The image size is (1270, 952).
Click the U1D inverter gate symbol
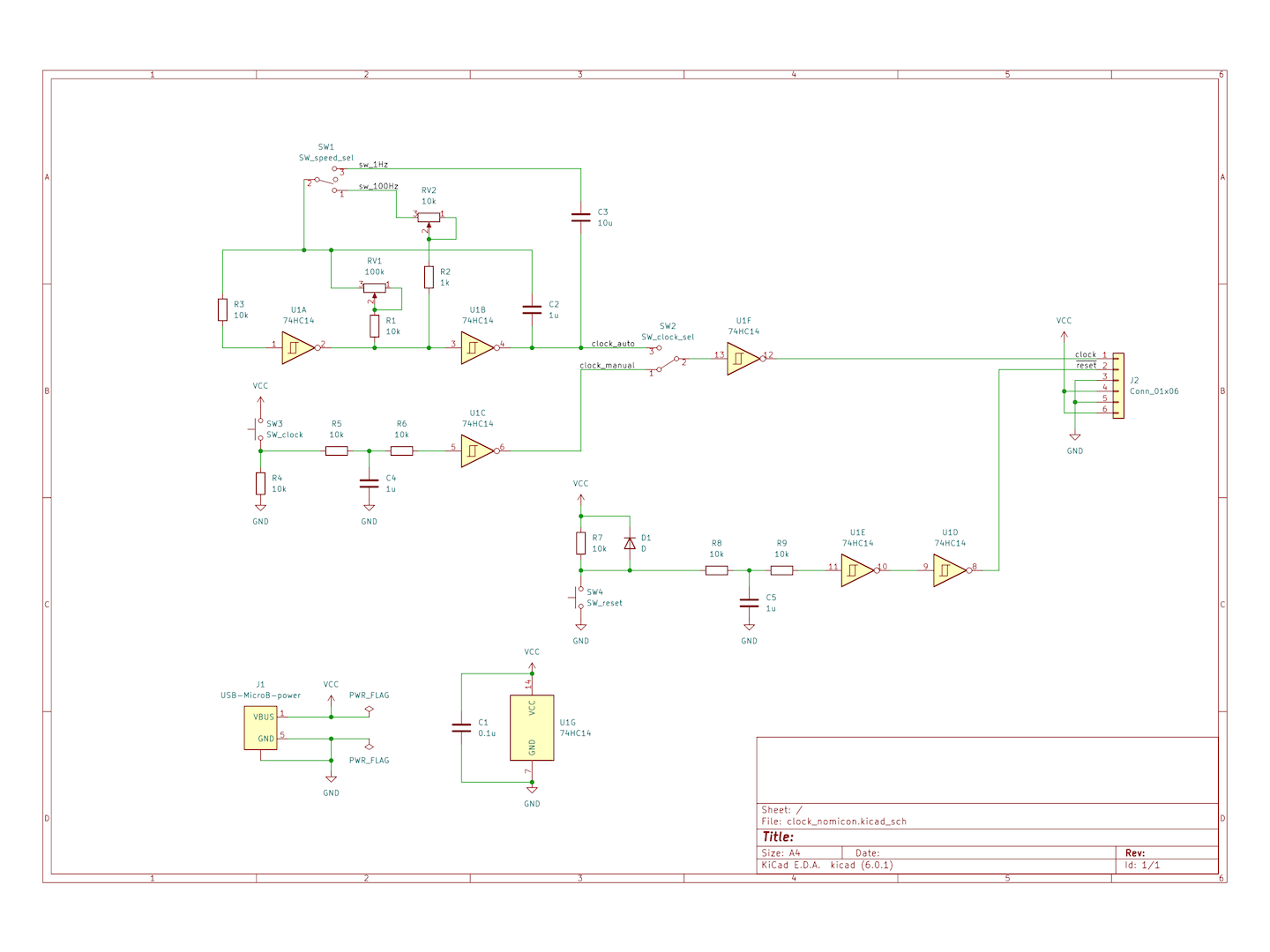coord(949,570)
